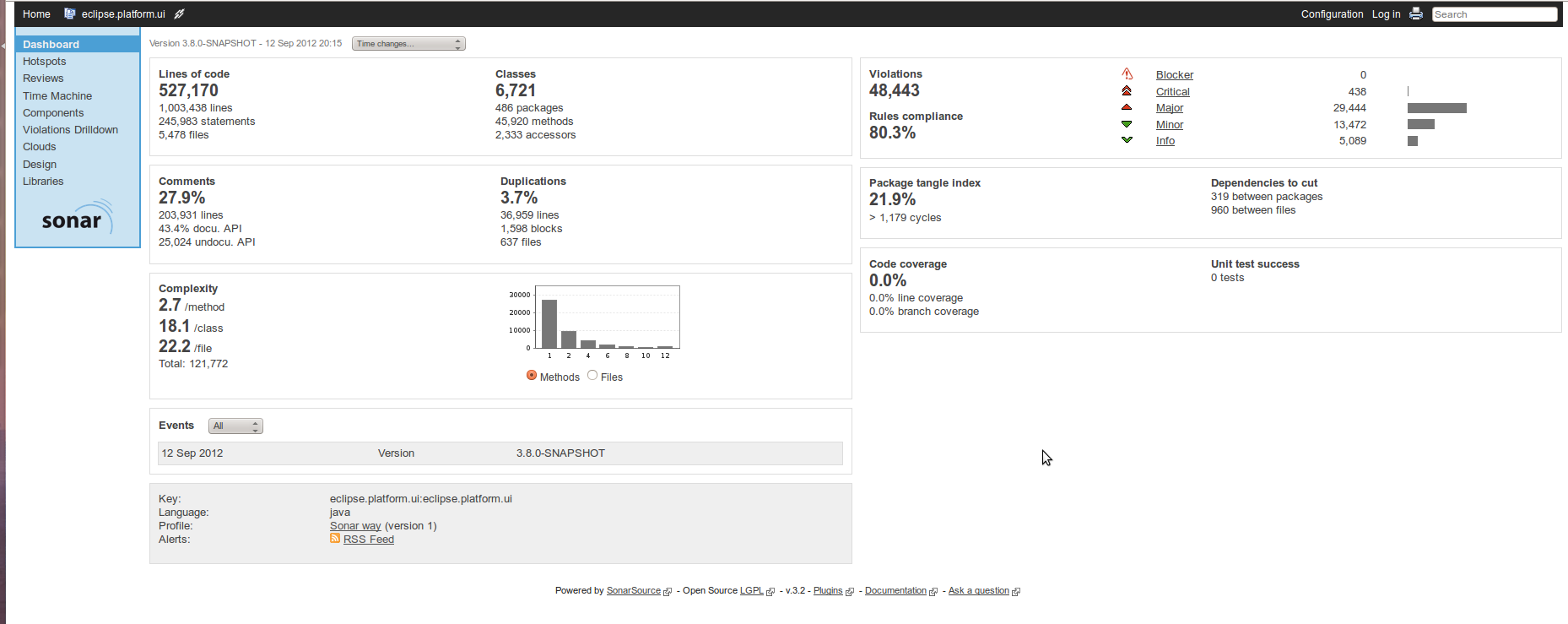Open Time Machine from sidebar
This screenshot has height=624, width=1568.
pyautogui.click(x=57, y=96)
